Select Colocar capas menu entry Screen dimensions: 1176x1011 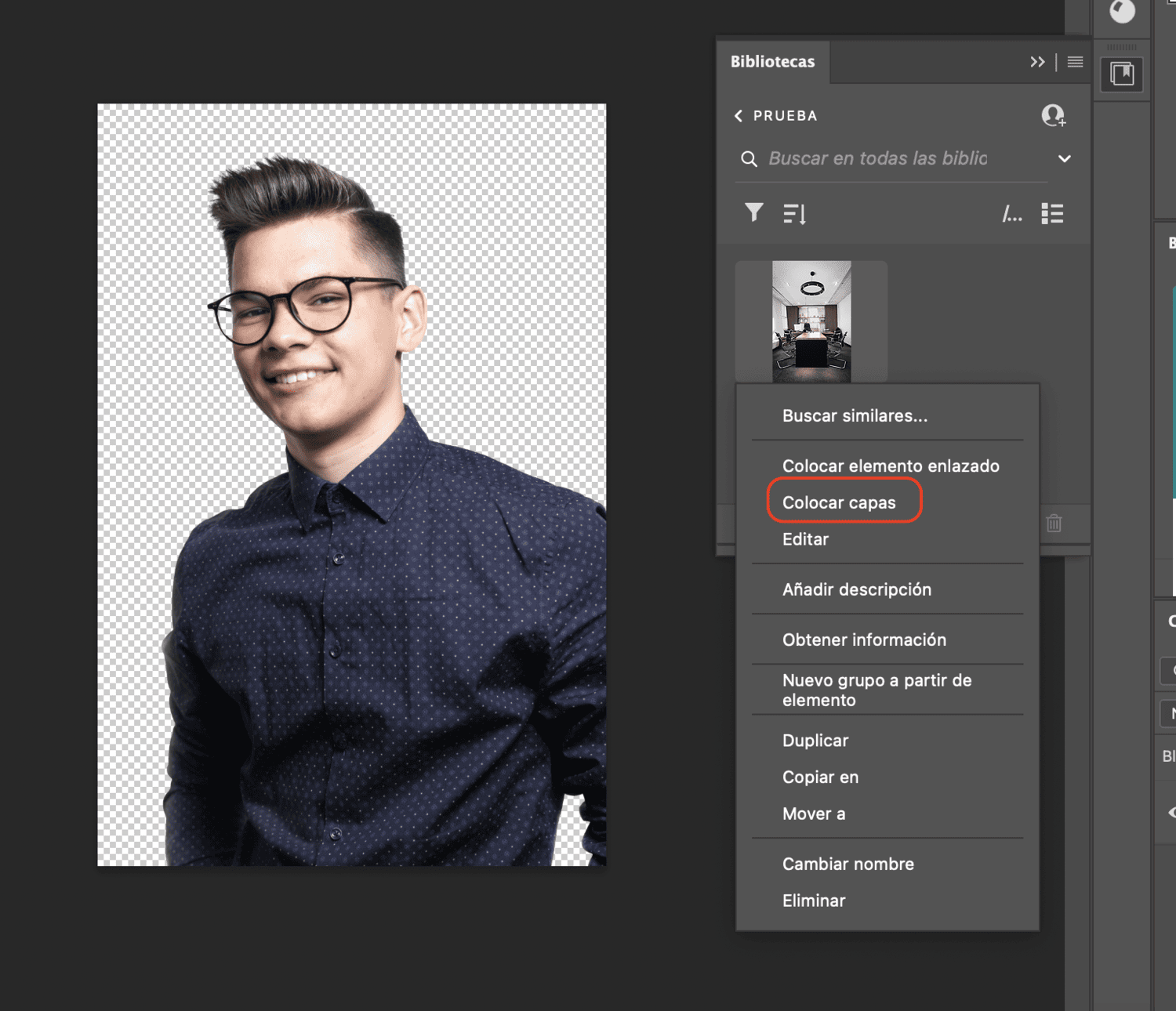coord(839,503)
